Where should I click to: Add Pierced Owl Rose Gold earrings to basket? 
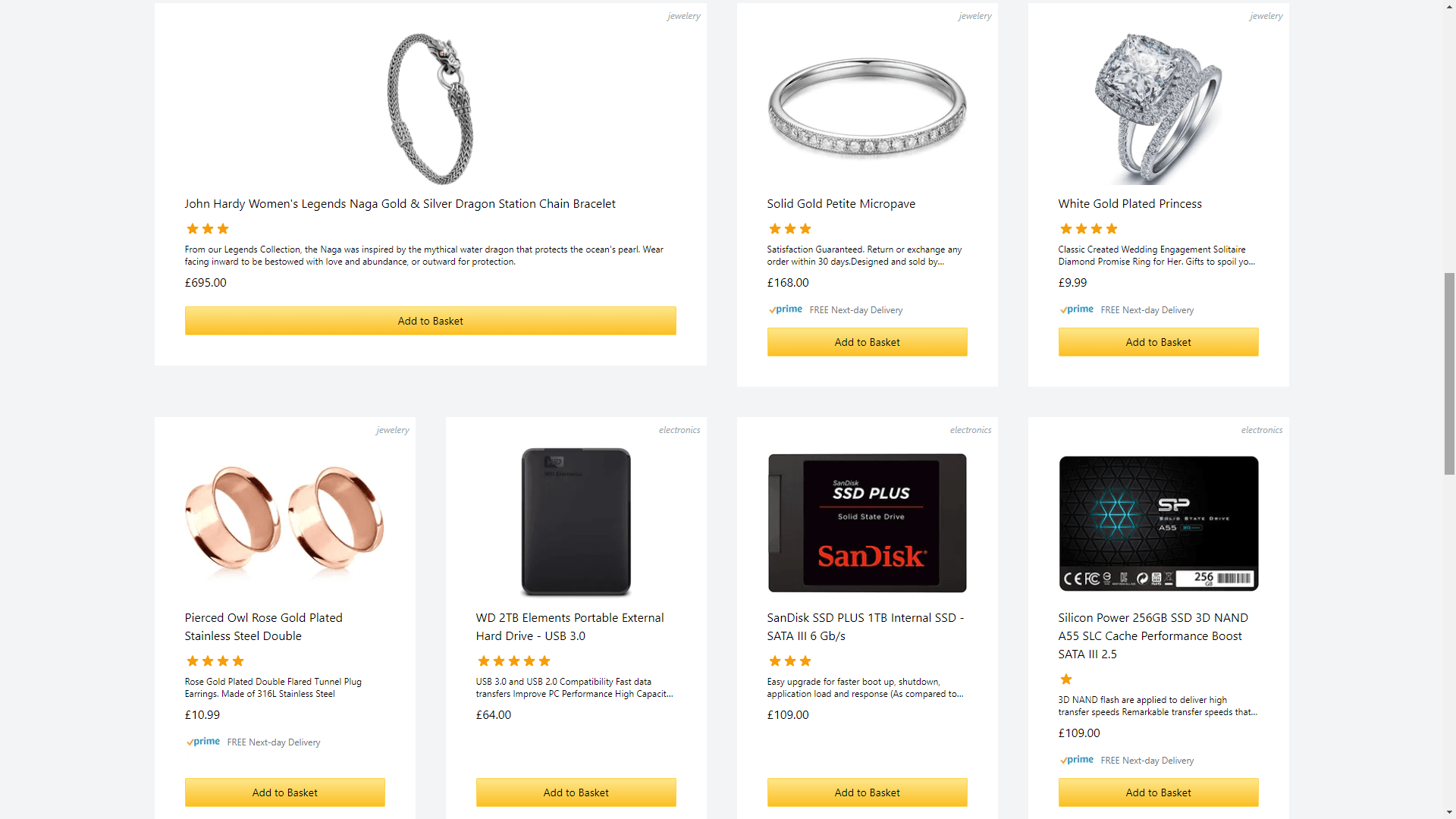284,792
